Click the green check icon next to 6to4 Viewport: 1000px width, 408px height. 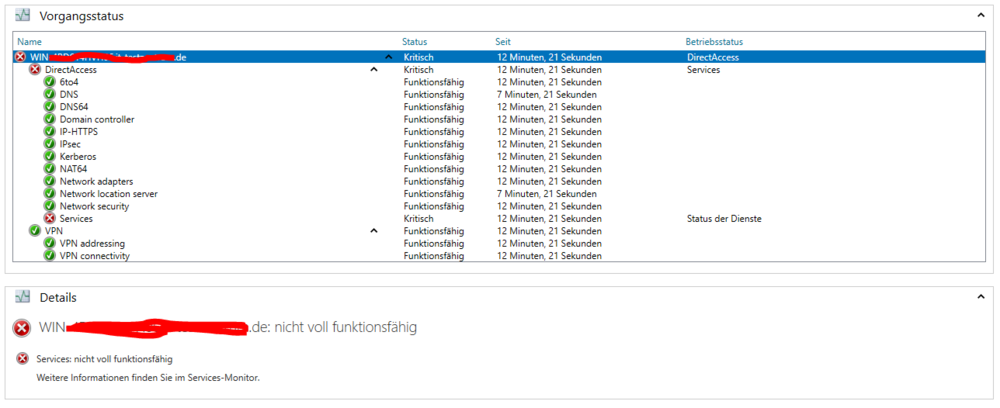[x=50, y=82]
